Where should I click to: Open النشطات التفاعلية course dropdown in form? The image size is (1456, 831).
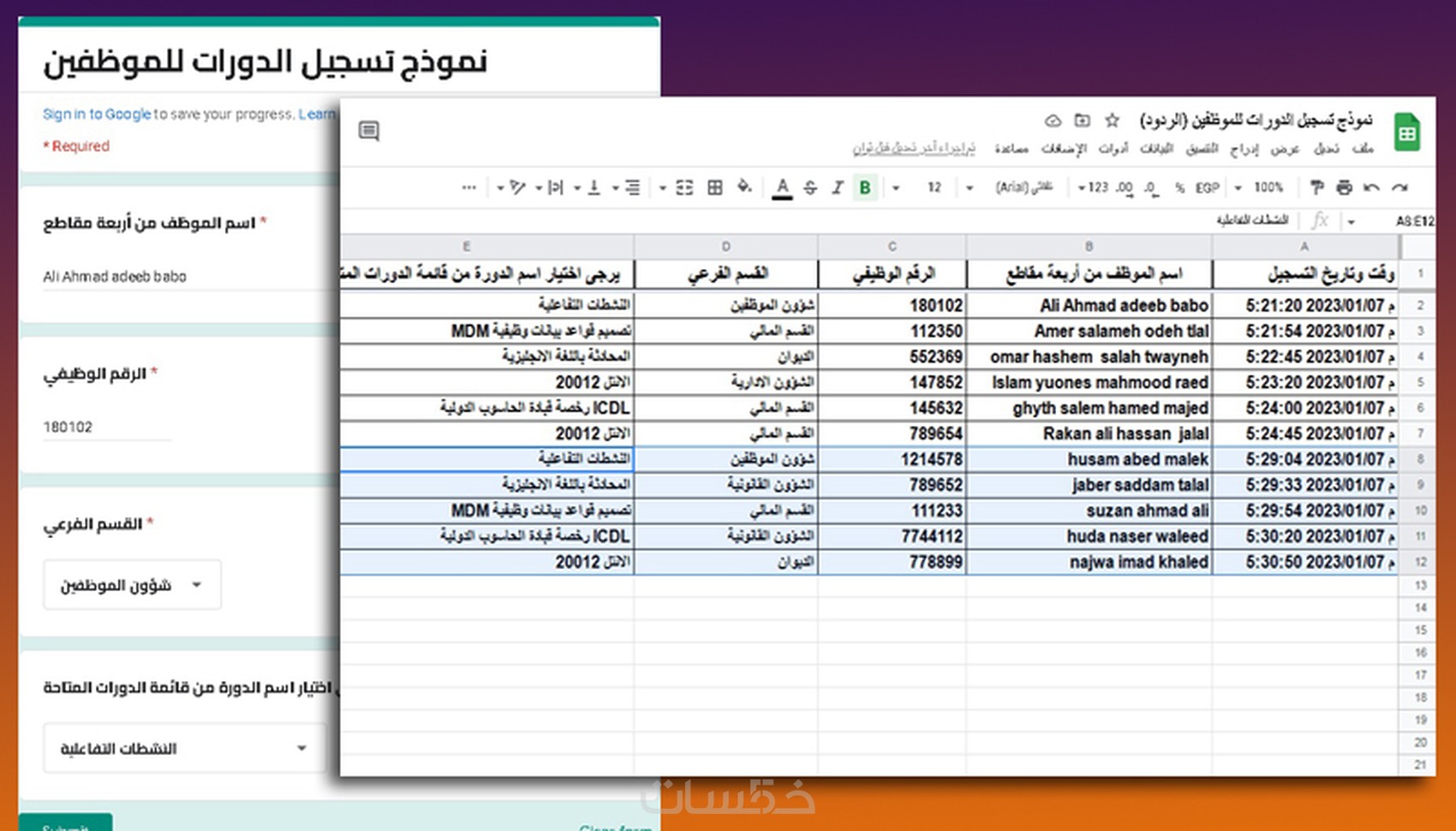[x=184, y=748]
